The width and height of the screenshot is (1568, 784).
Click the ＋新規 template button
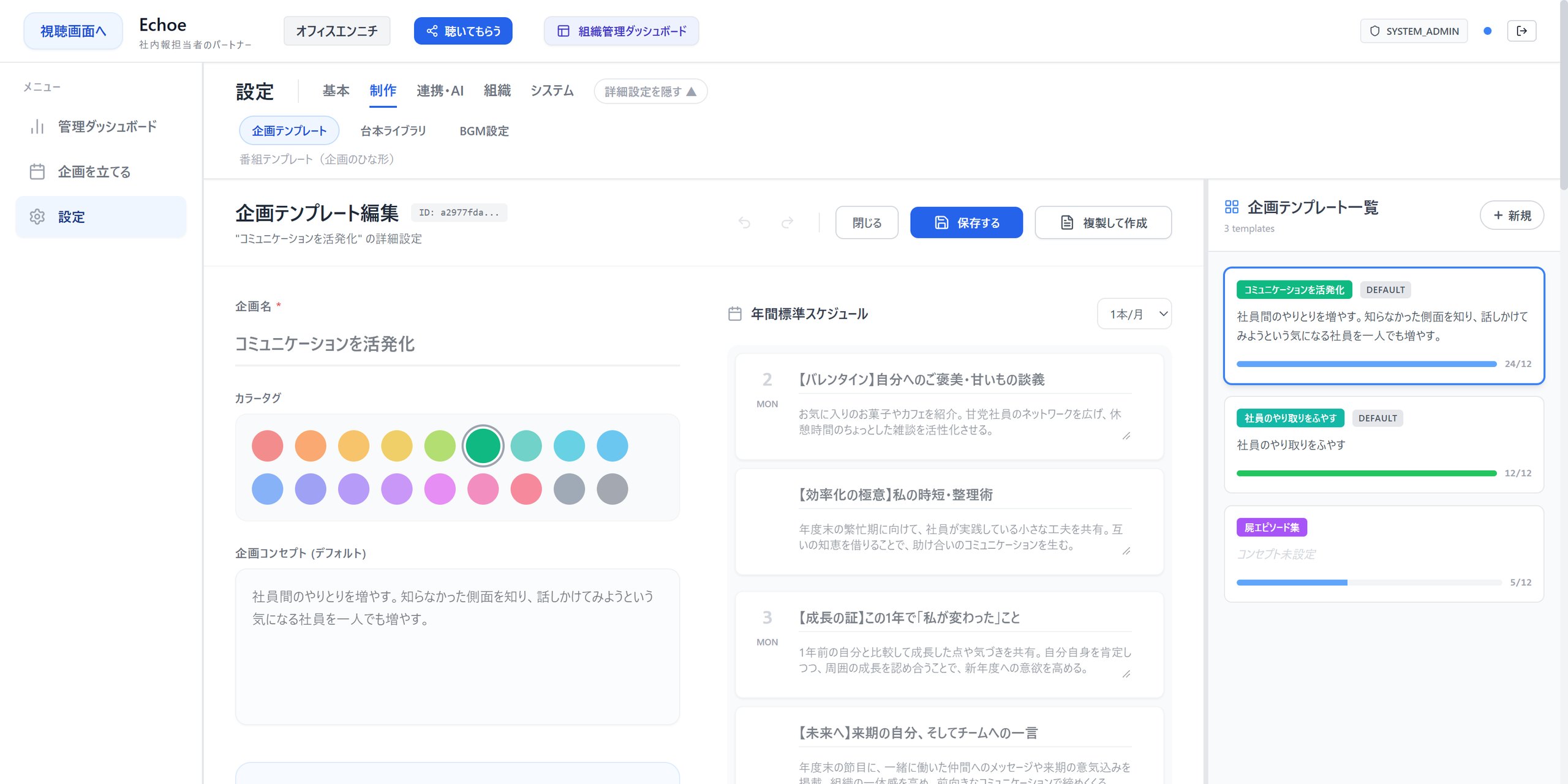pyautogui.click(x=1512, y=215)
